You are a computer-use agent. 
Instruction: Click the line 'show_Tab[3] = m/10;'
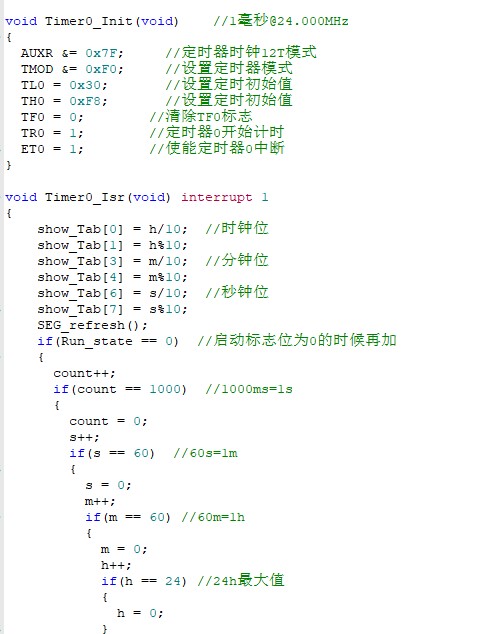112,261
